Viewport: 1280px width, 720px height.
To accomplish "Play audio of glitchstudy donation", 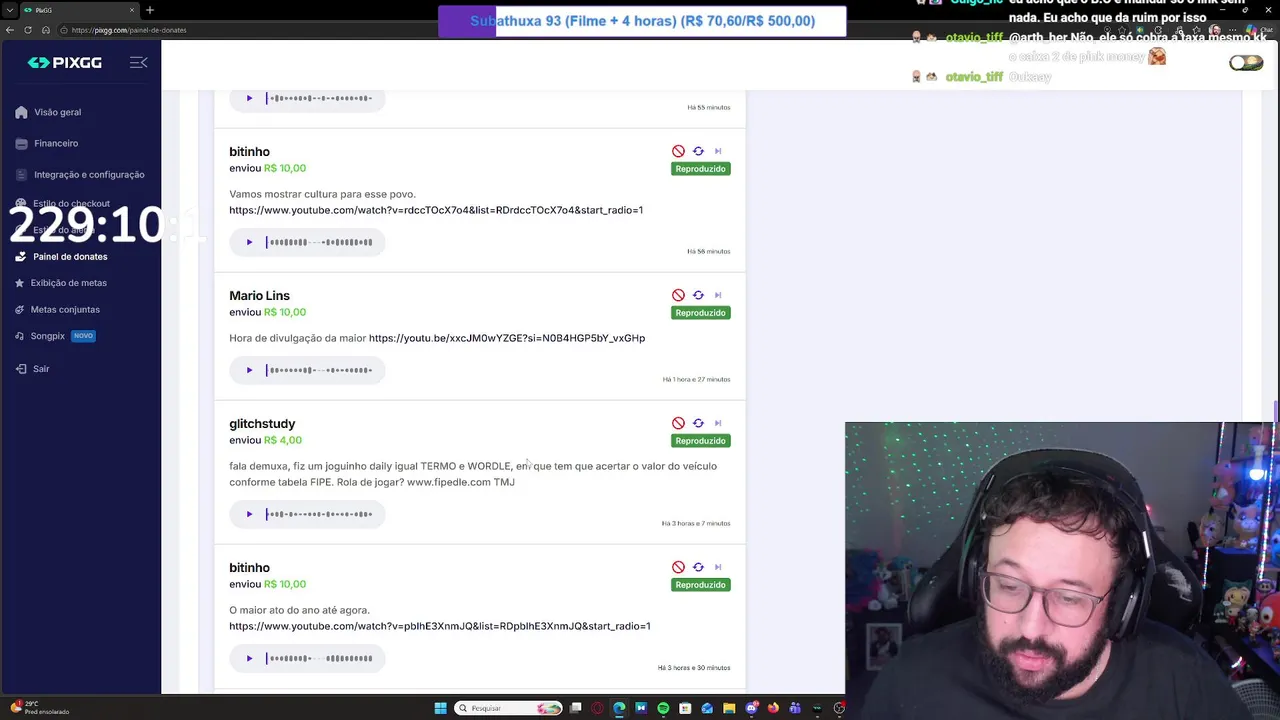I will point(249,514).
